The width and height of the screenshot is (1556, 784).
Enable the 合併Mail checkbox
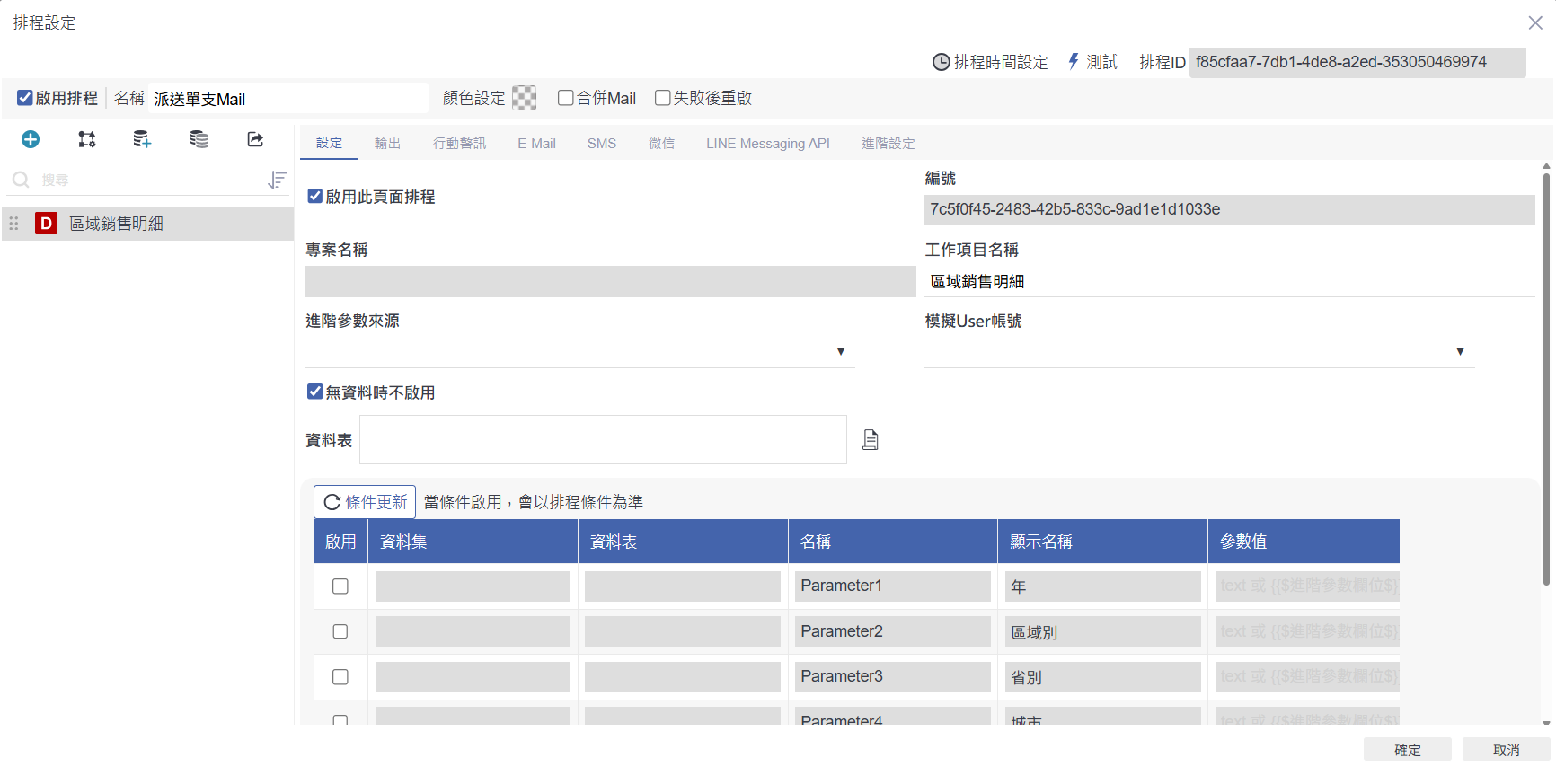pyautogui.click(x=566, y=98)
